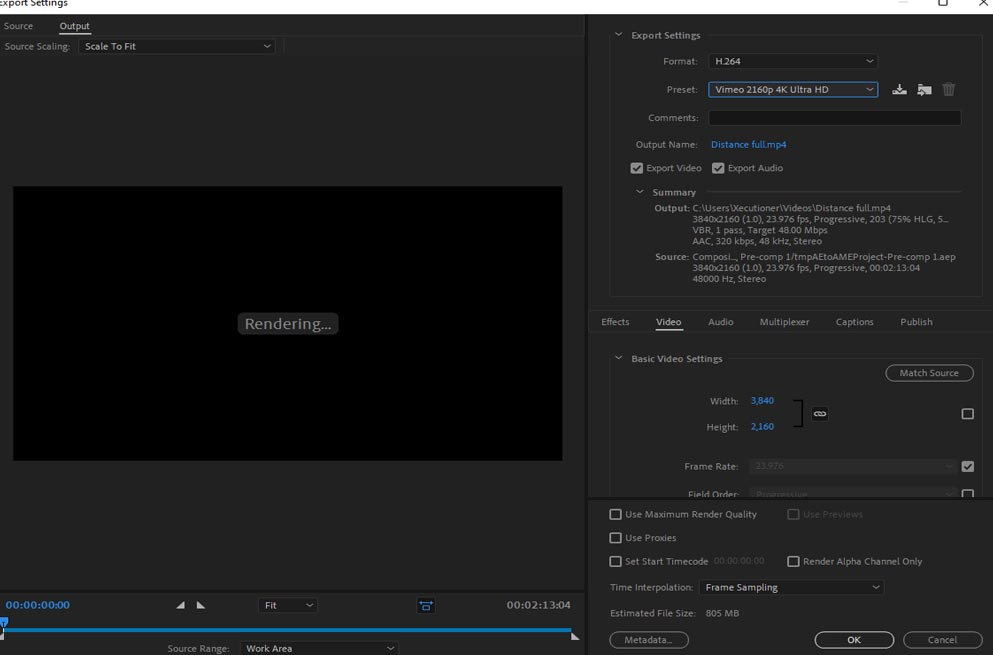Click the Cancel button
Image resolution: width=993 pixels, height=655 pixels.
[x=942, y=640]
